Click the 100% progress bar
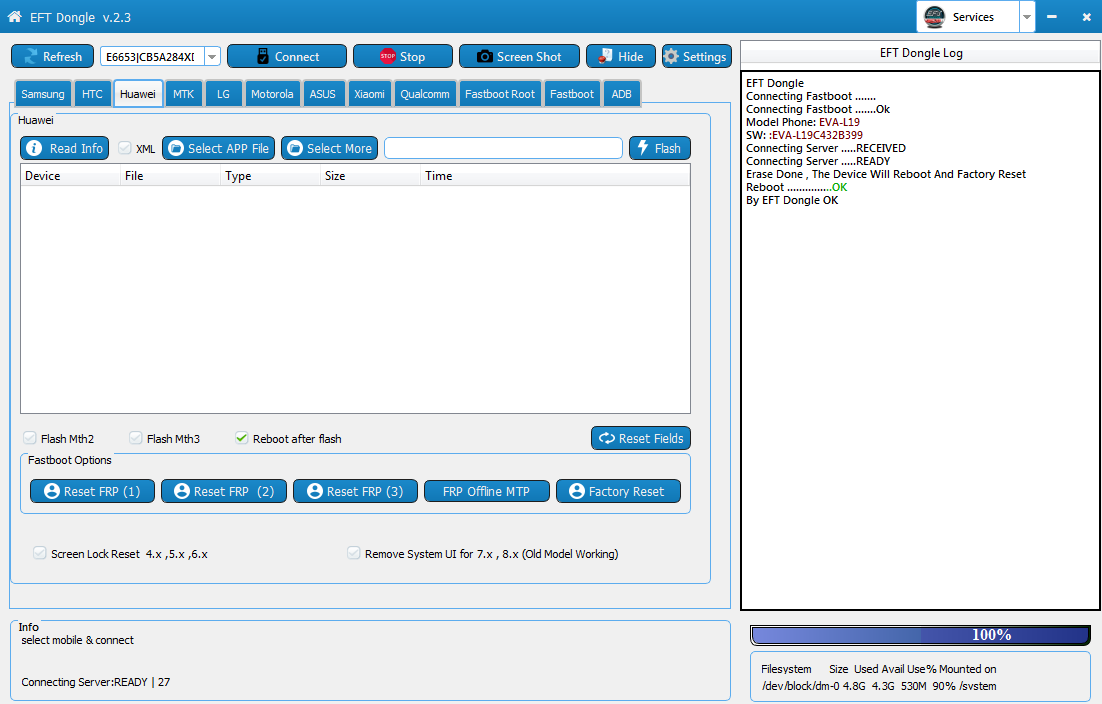Viewport: 1102px width, 704px height. (x=920, y=635)
